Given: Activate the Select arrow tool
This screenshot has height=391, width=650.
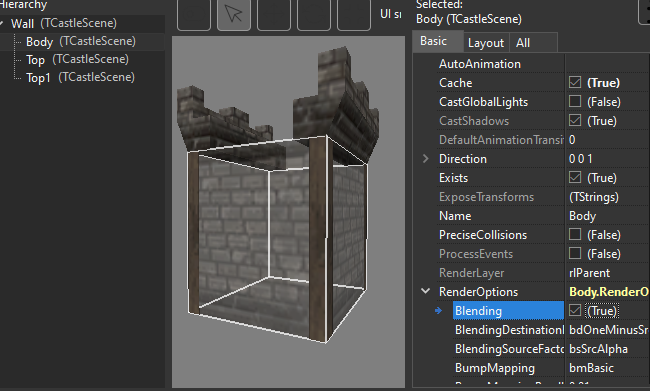Looking at the screenshot, I should point(234,14).
